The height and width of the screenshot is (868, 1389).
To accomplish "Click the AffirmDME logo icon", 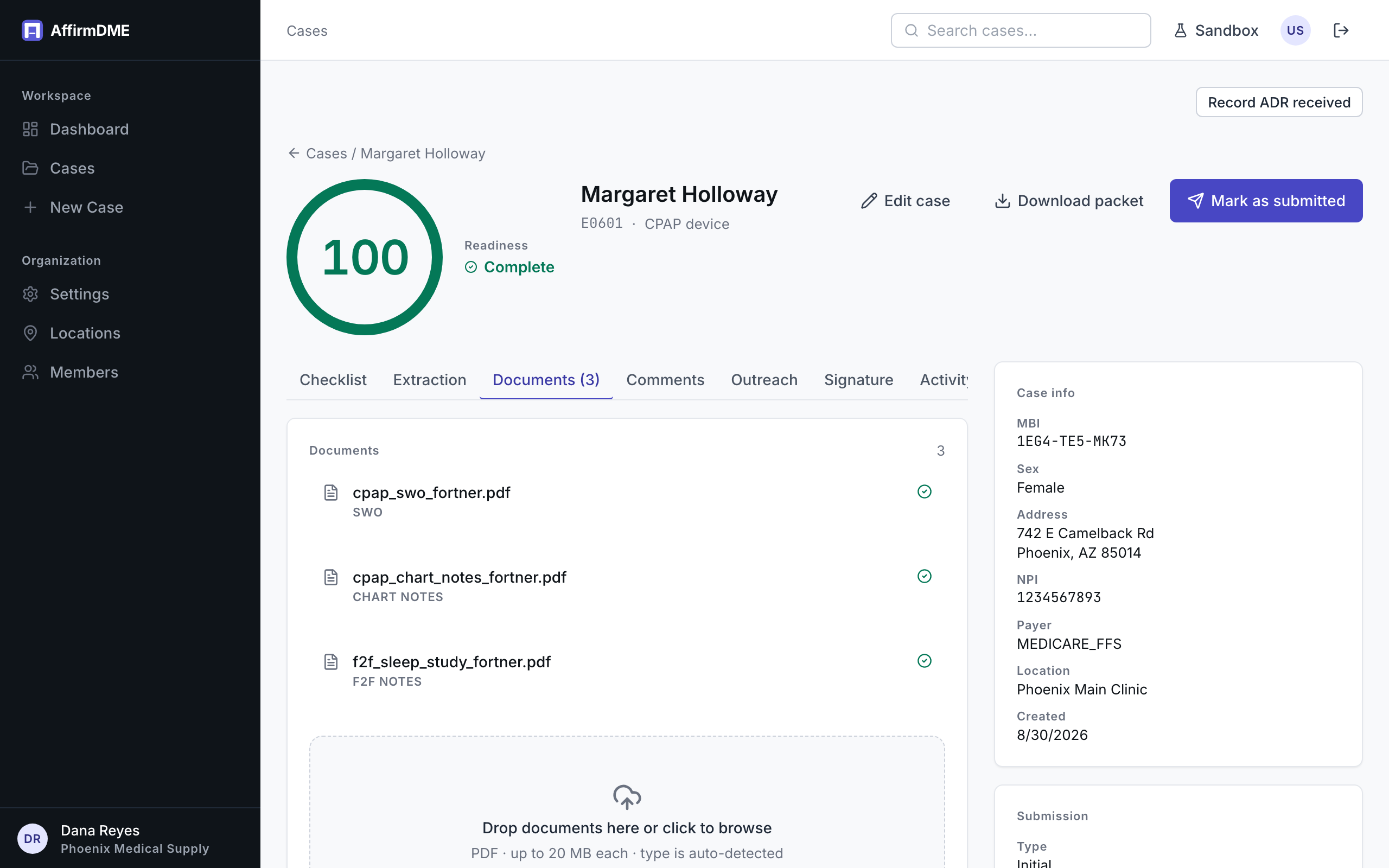I will click(x=32, y=30).
